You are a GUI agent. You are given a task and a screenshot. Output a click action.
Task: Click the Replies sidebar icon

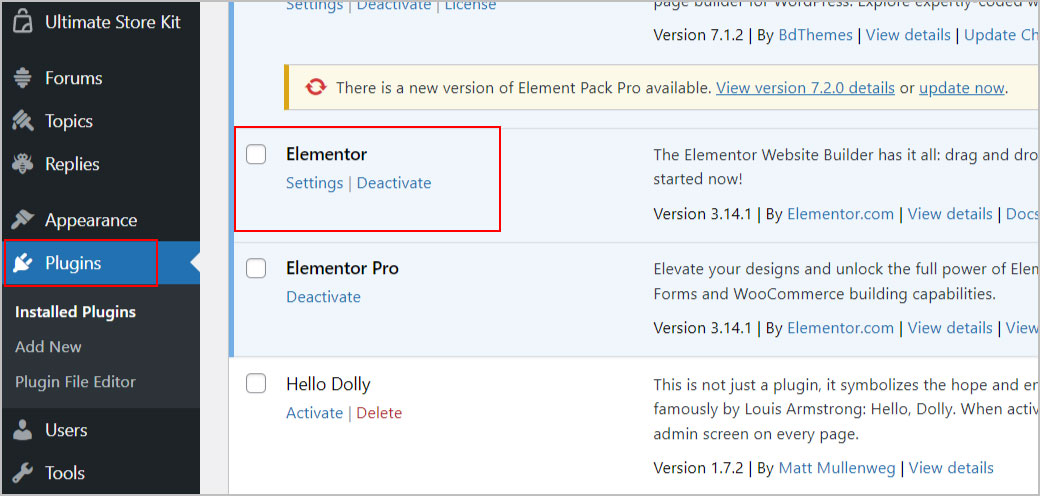pyautogui.click(x=22, y=164)
